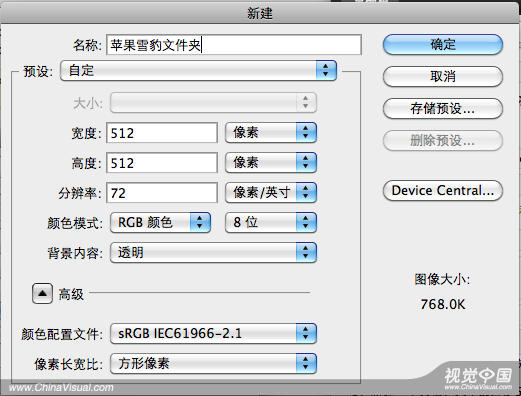Click the 确定 button to confirm

tap(443, 44)
